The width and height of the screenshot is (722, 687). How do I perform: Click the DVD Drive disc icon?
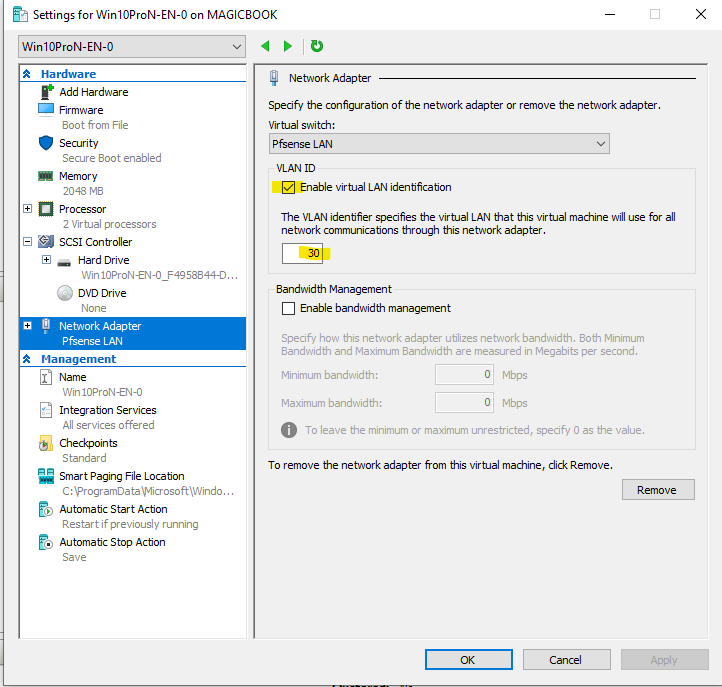coord(65,293)
